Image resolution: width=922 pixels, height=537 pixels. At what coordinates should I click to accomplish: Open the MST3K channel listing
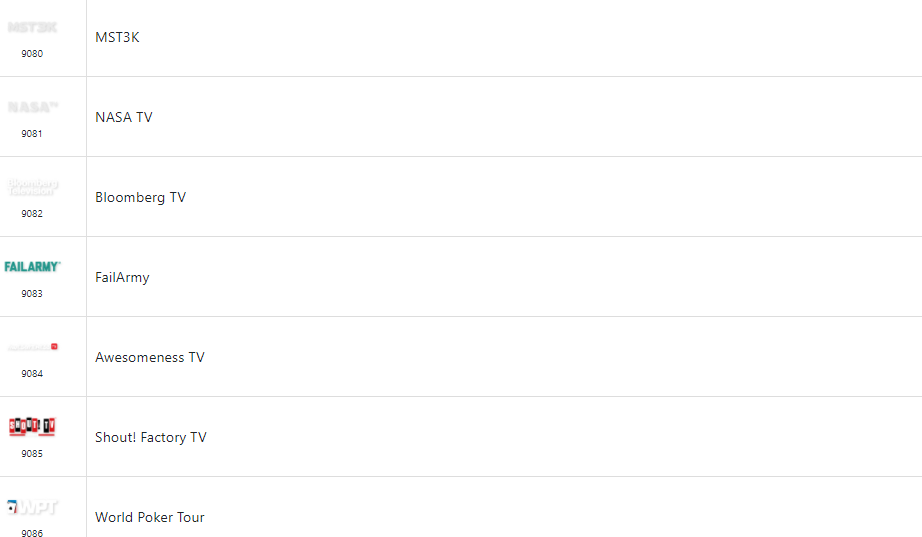(117, 37)
